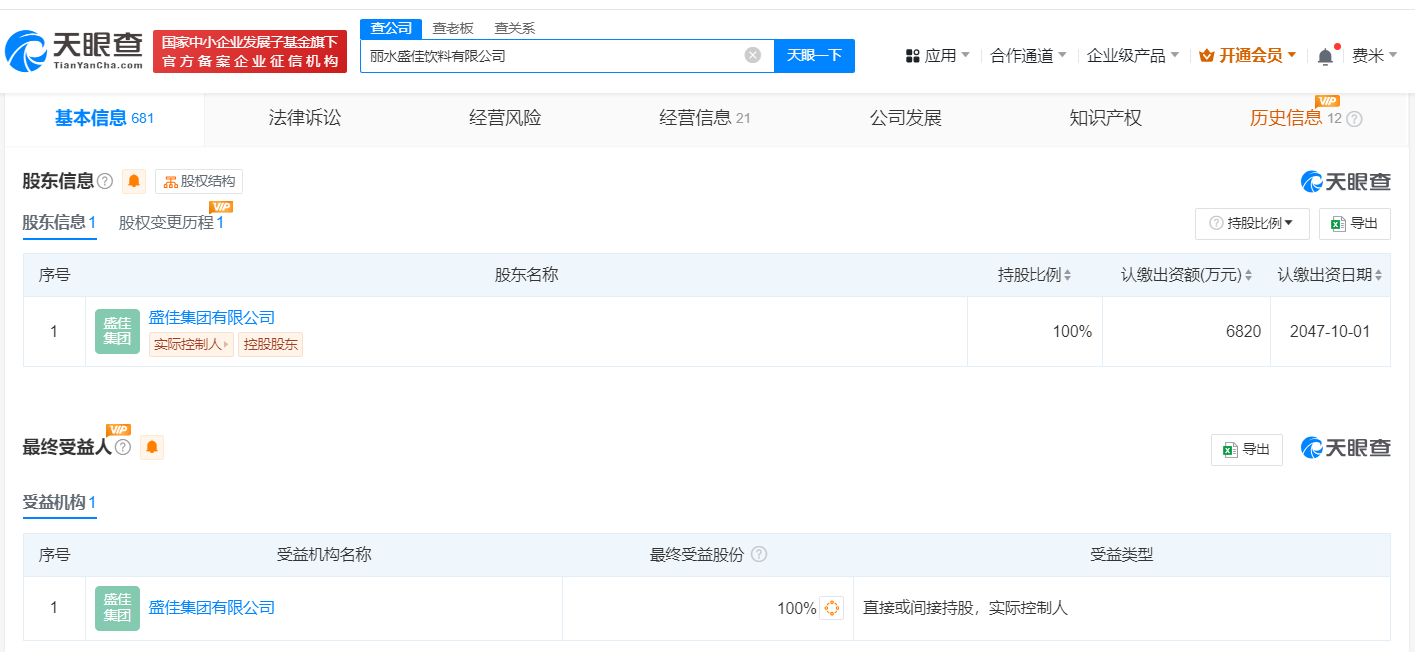1415x652 pixels.
Task: Click the help icon beside 最终受益股份
Action: pos(759,554)
